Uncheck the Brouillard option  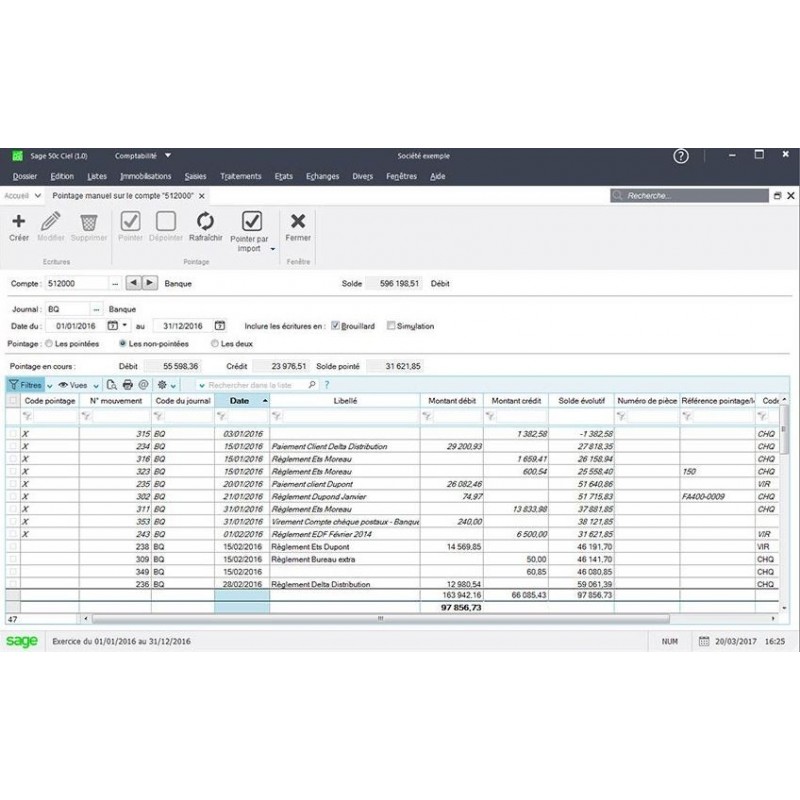(336, 325)
